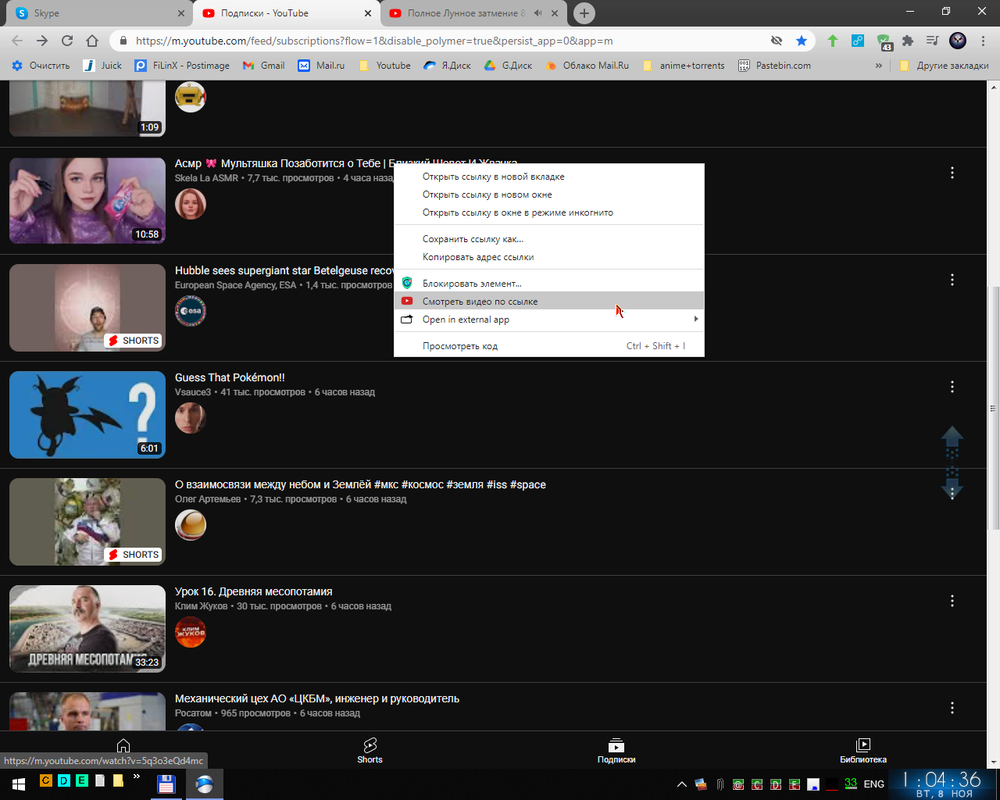Image resolution: width=1000 pixels, height=800 pixels.
Task: Click the floppy disk taskbar icon
Action: click(166, 784)
